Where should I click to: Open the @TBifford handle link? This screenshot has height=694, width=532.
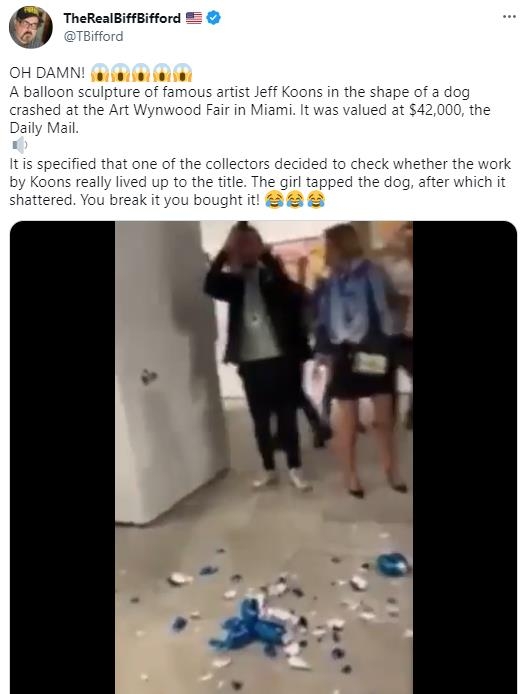click(93, 36)
